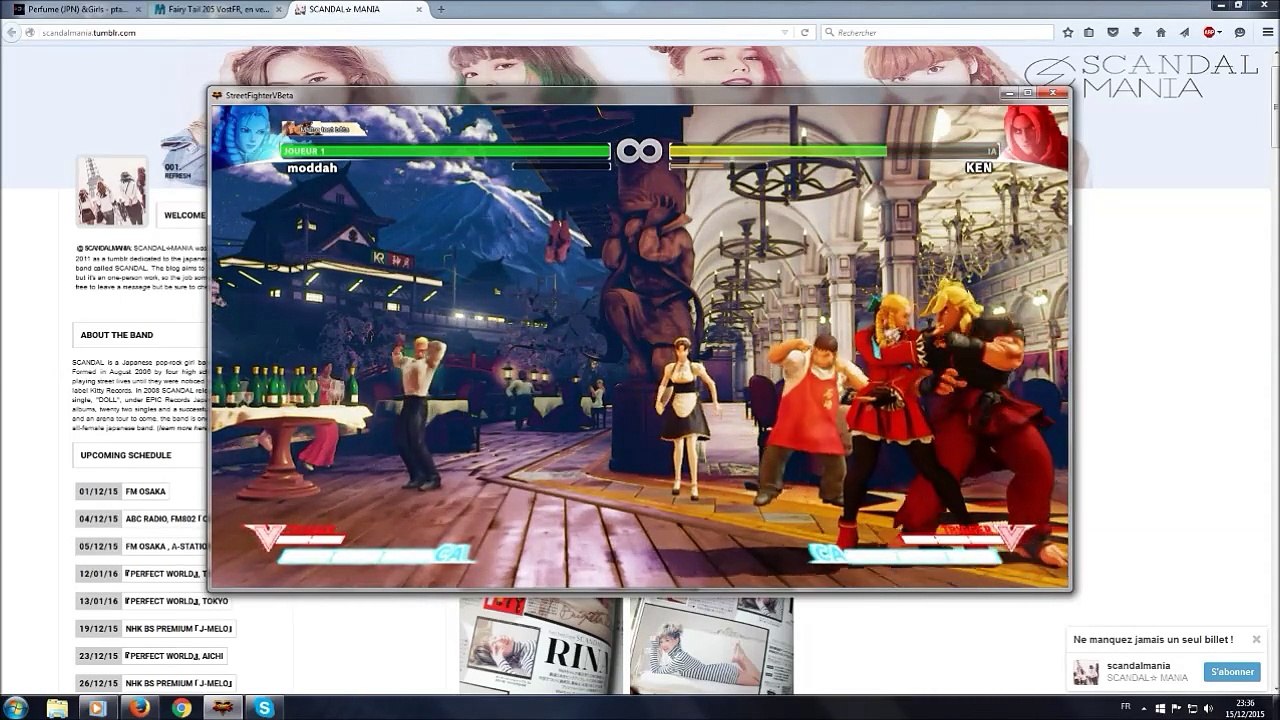Image resolution: width=1280 pixels, height=720 pixels.
Task: Reload the page with the refresh button
Action: tap(805, 33)
